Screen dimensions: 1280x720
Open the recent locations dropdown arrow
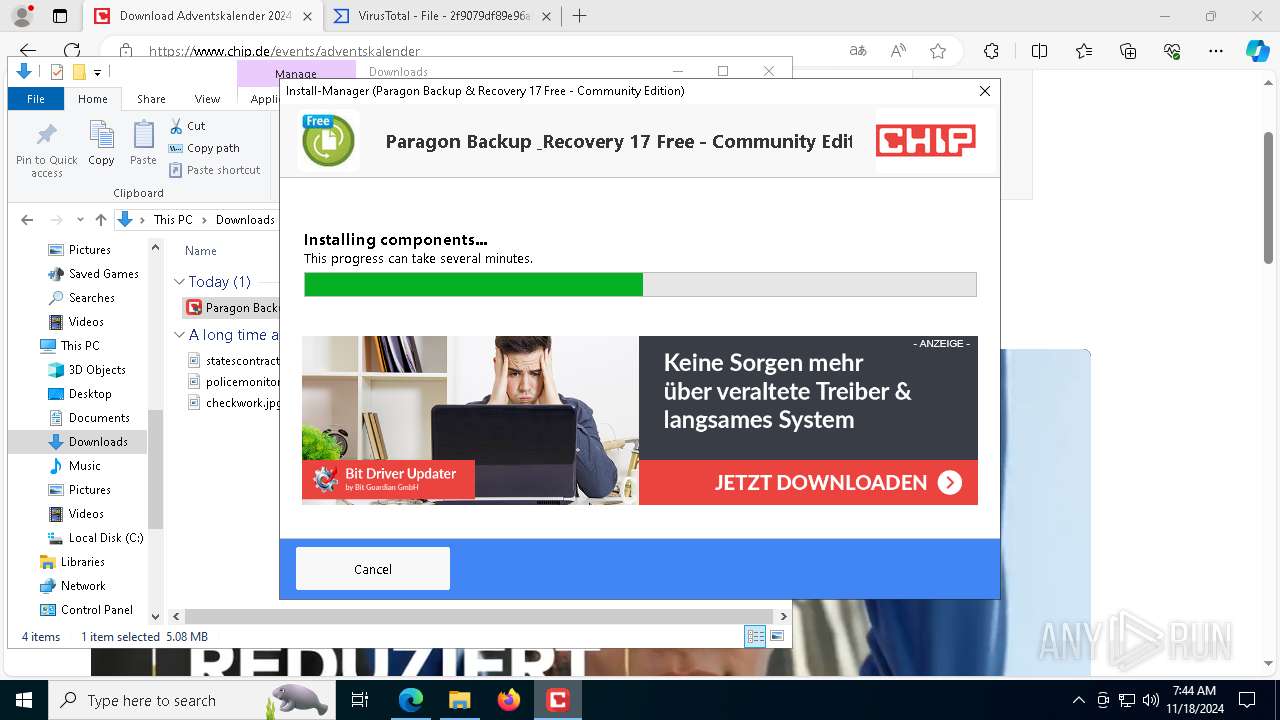coord(79,220)
